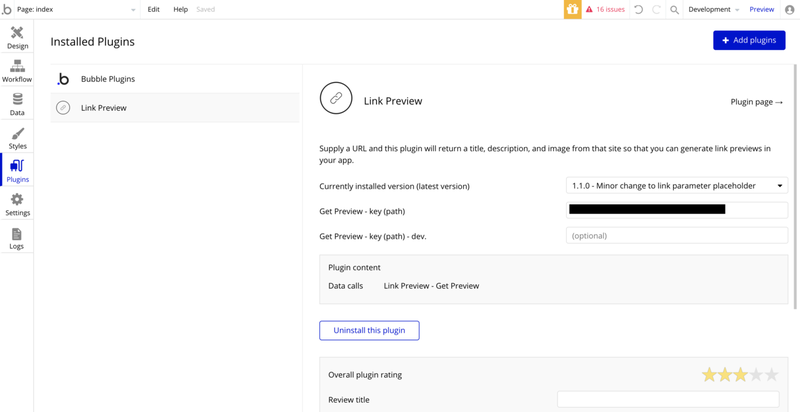Click the Uninstall this plugin button

coord(369,330)
